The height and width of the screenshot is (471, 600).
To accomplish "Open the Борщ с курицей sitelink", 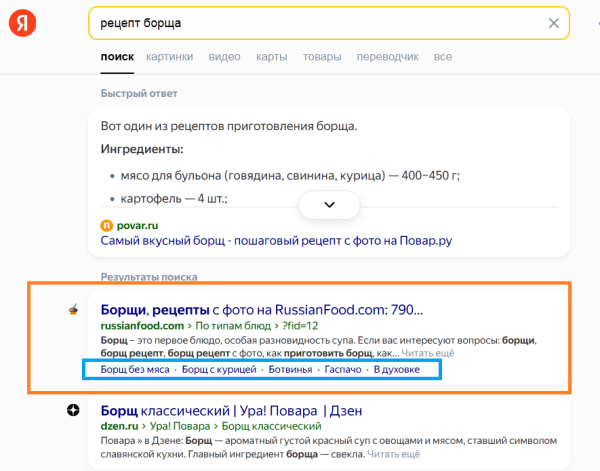I will [219, 369].
